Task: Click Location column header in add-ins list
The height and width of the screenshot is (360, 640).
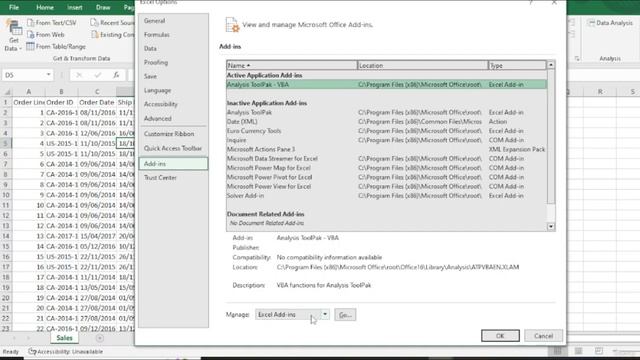Action: 422,65
